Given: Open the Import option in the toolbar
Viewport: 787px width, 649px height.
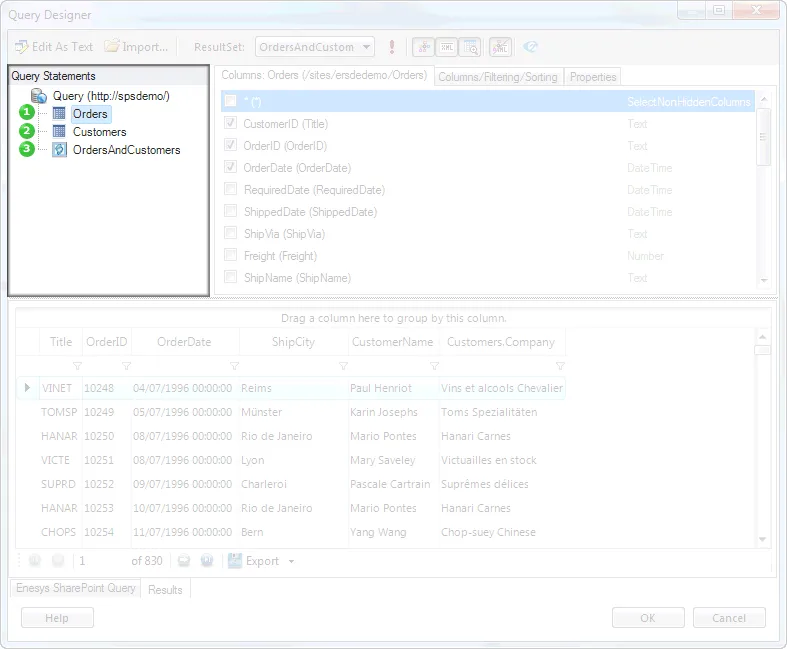Looking at the screenshot, I should point(135,47).
